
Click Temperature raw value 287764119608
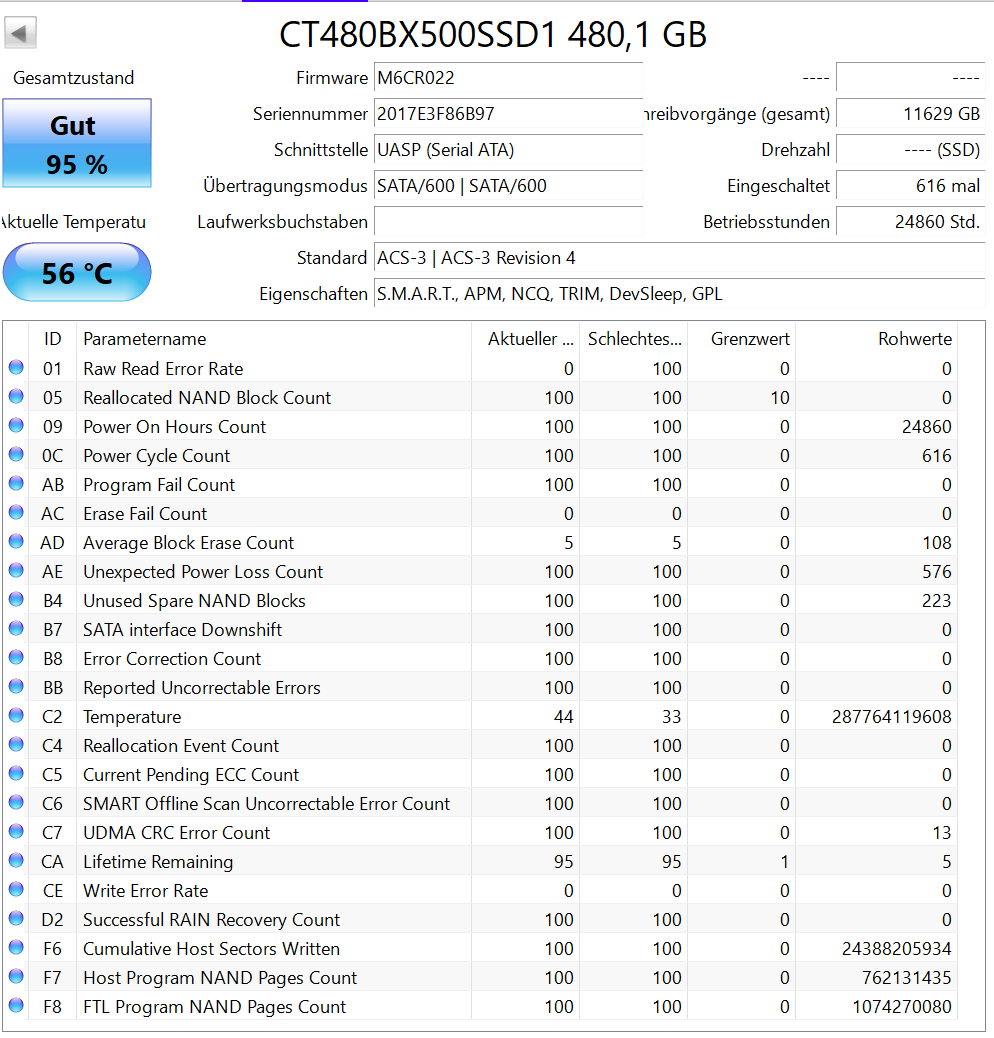click(x=891, y=717)
